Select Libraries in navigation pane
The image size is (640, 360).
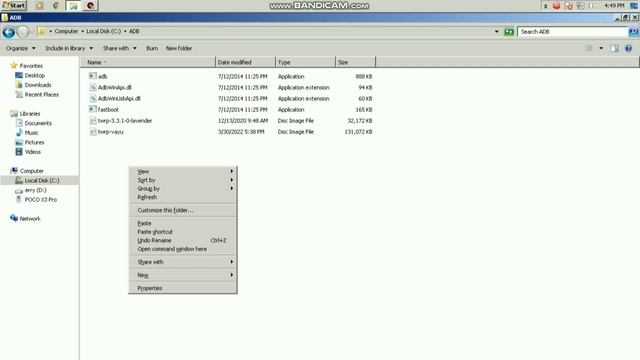pyautogui.click(x=30, y=113)
